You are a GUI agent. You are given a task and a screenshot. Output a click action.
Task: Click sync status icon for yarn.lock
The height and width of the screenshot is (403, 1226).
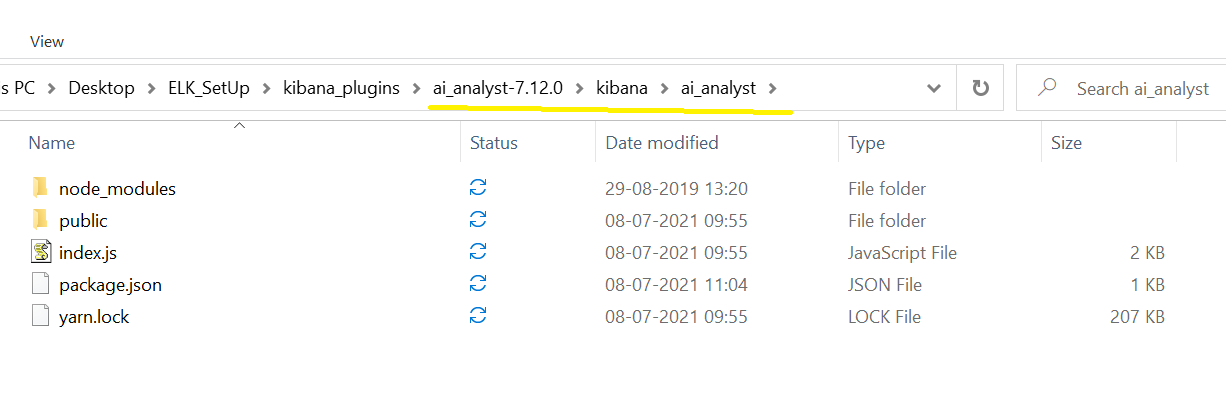coord(478,316)
